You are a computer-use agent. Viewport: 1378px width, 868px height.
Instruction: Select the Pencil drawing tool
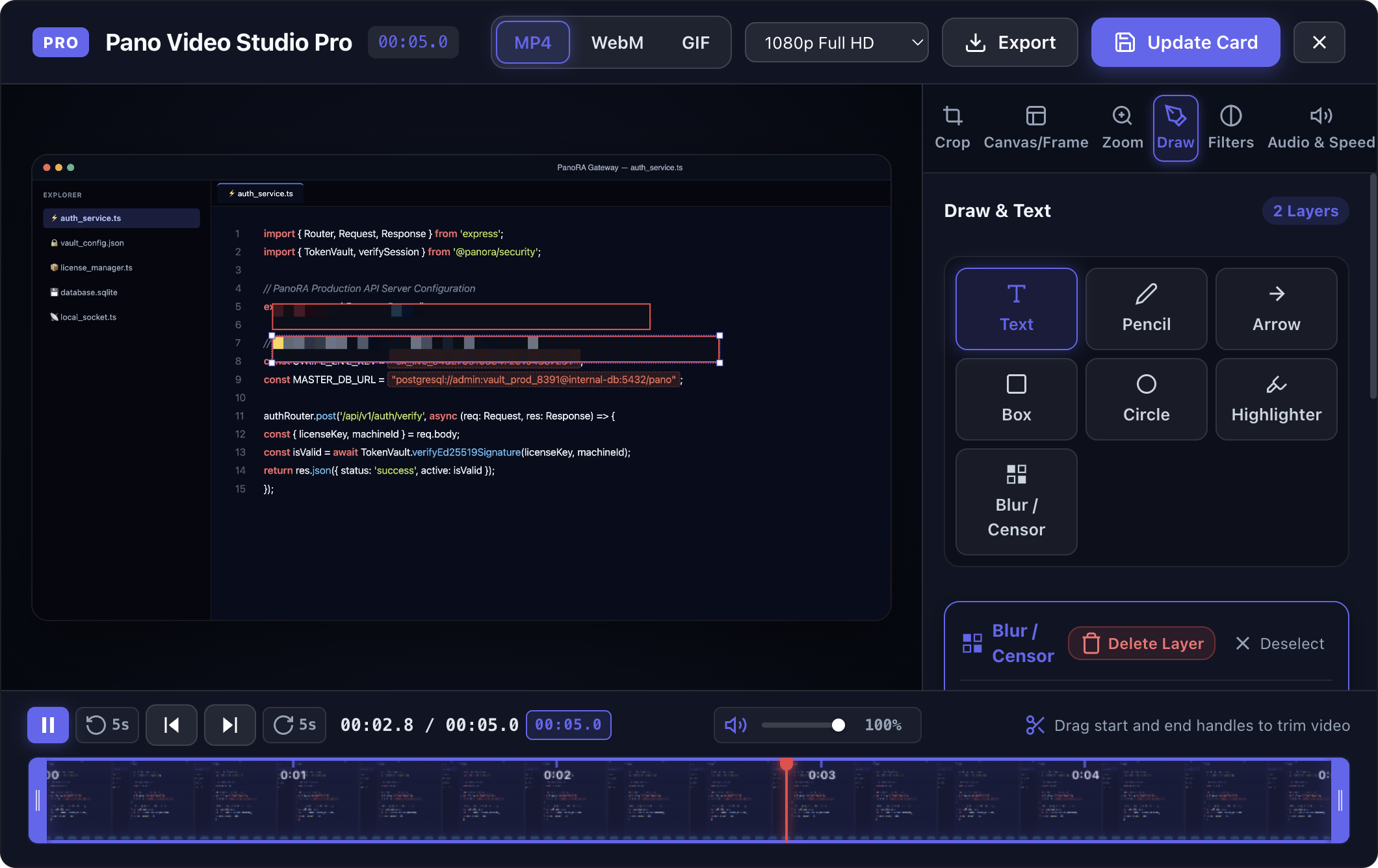point(1147,309)
